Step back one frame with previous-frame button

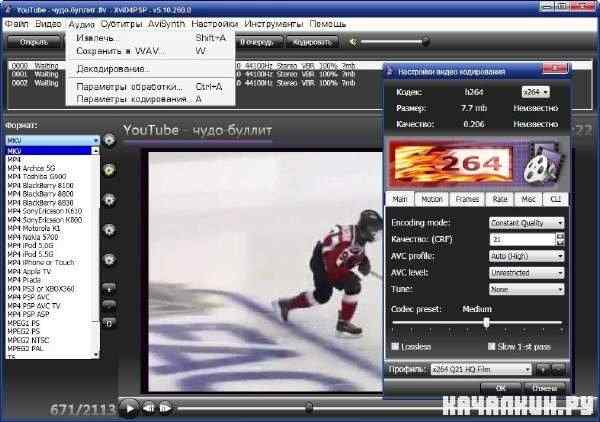click(149, 409)
